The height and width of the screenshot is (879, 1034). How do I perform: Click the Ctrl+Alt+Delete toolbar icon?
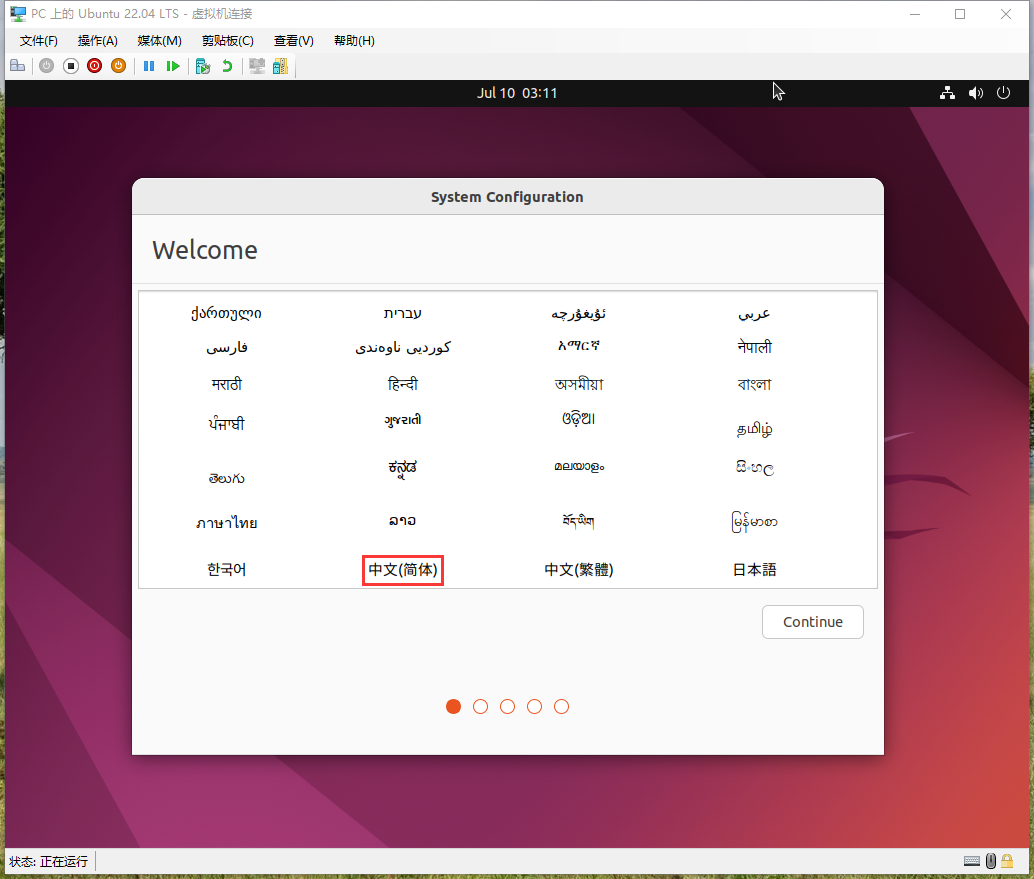pyautogui.click(x=17, y=66)
